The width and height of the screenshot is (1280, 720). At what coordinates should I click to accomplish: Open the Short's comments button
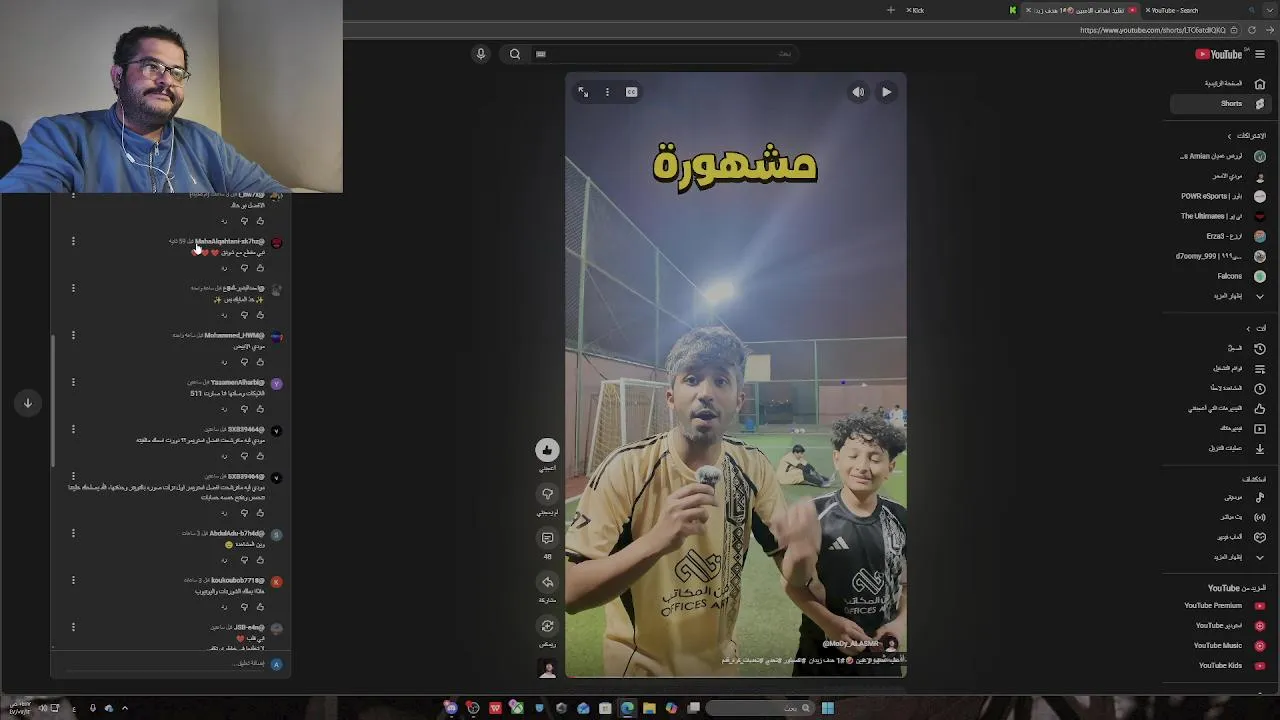coord(547,538)
